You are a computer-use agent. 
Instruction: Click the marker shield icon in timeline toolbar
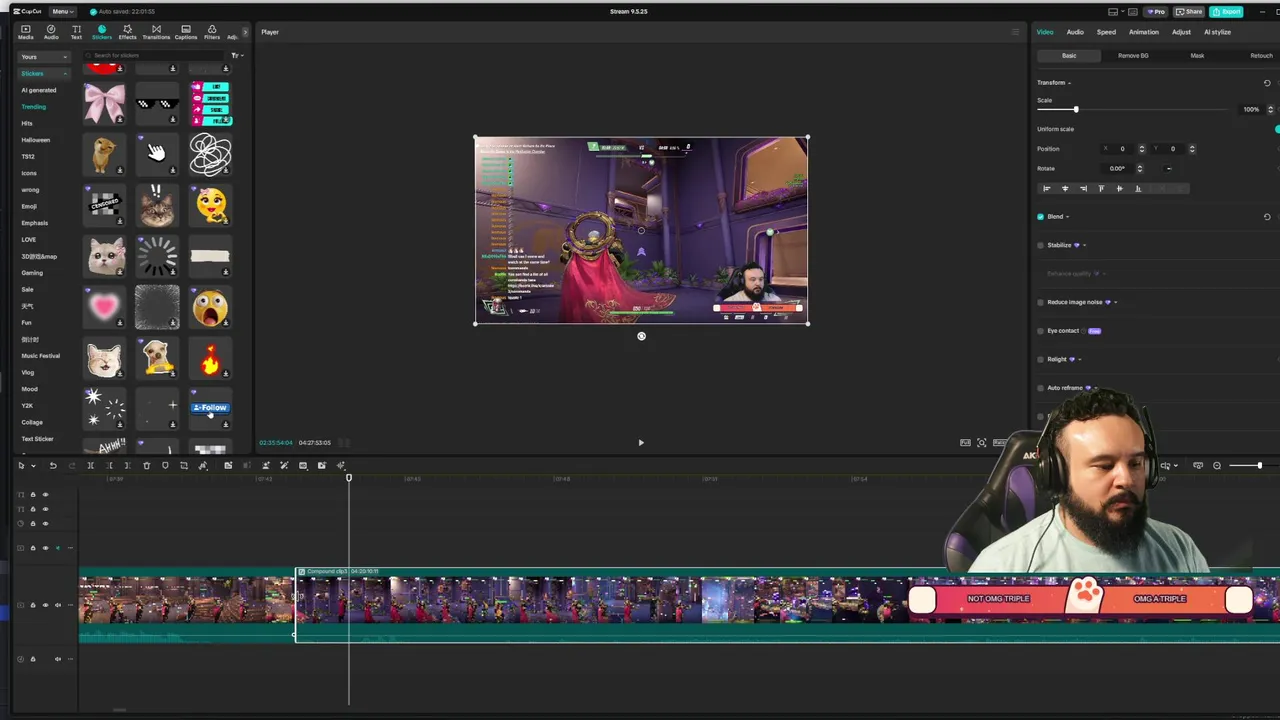[x=165, y=465]
